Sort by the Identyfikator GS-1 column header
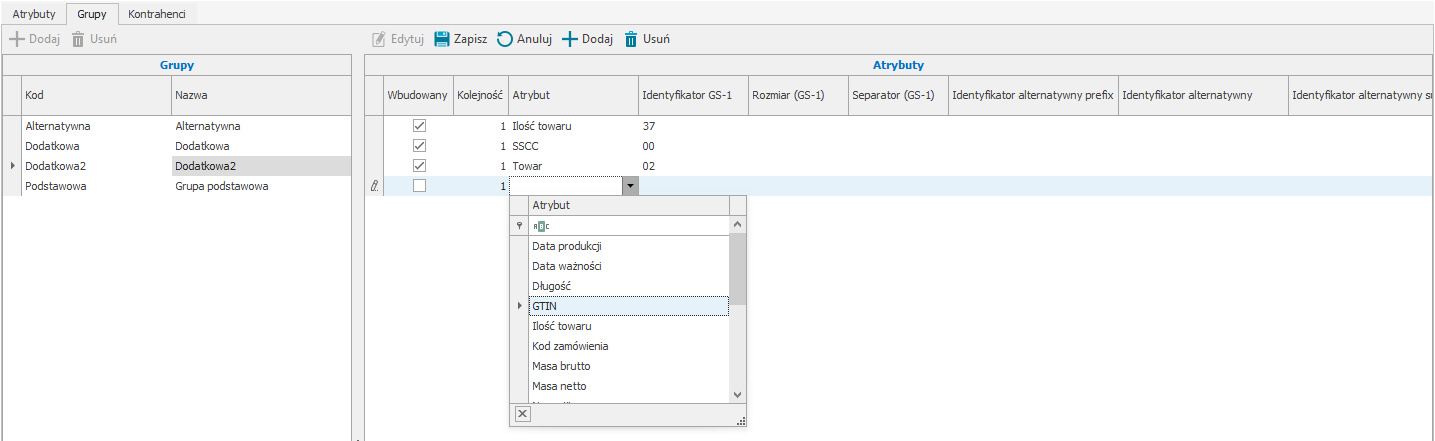1435x441 pixels. click(693, 95)
